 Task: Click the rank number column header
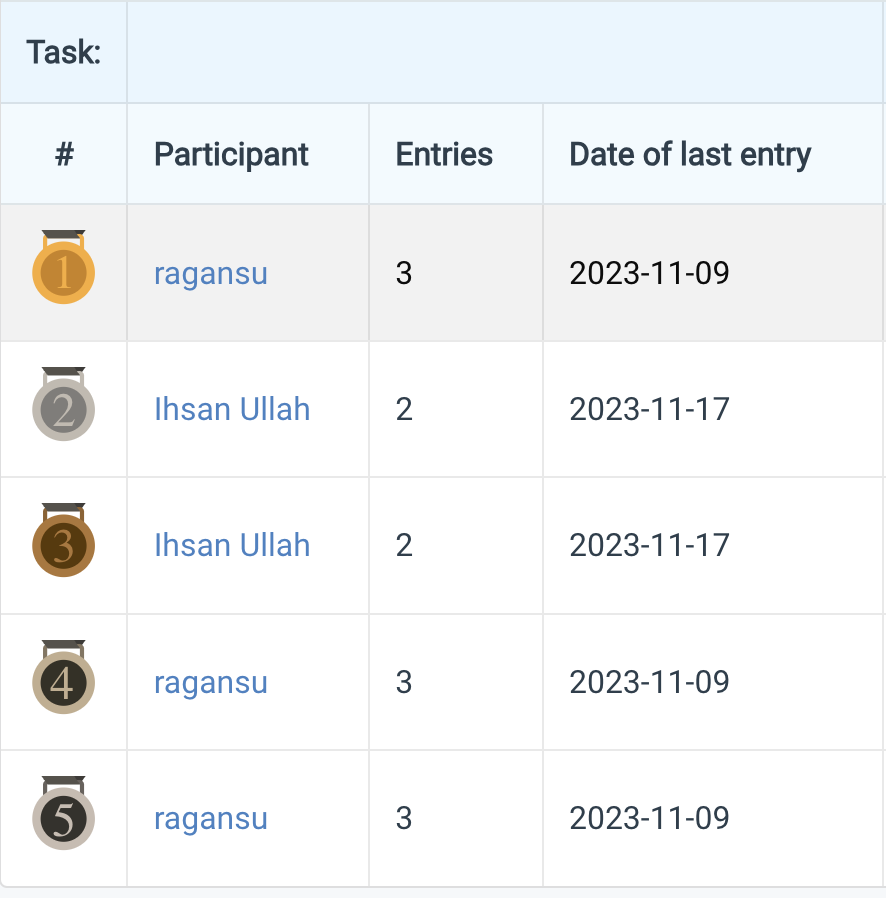63,154
